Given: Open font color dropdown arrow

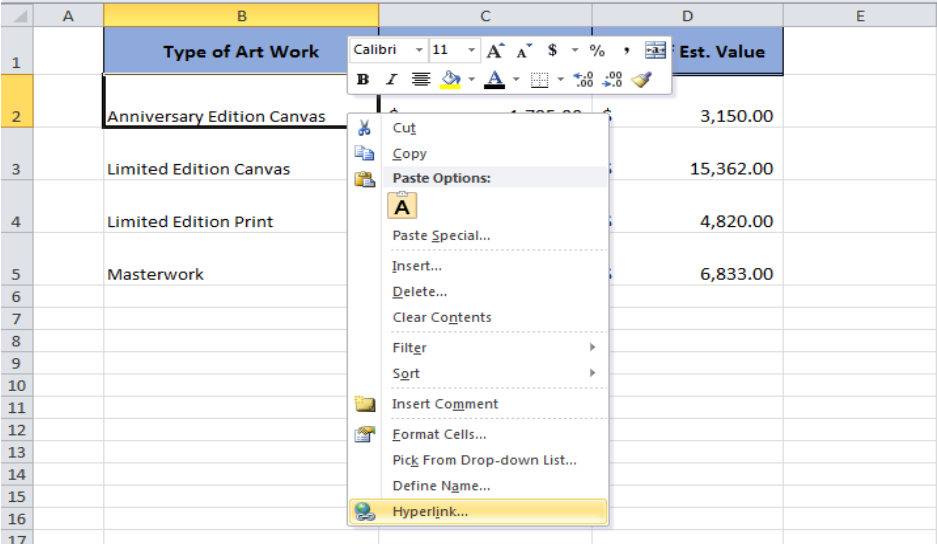Looking at the screenshot, I should [x=516, y=80].
